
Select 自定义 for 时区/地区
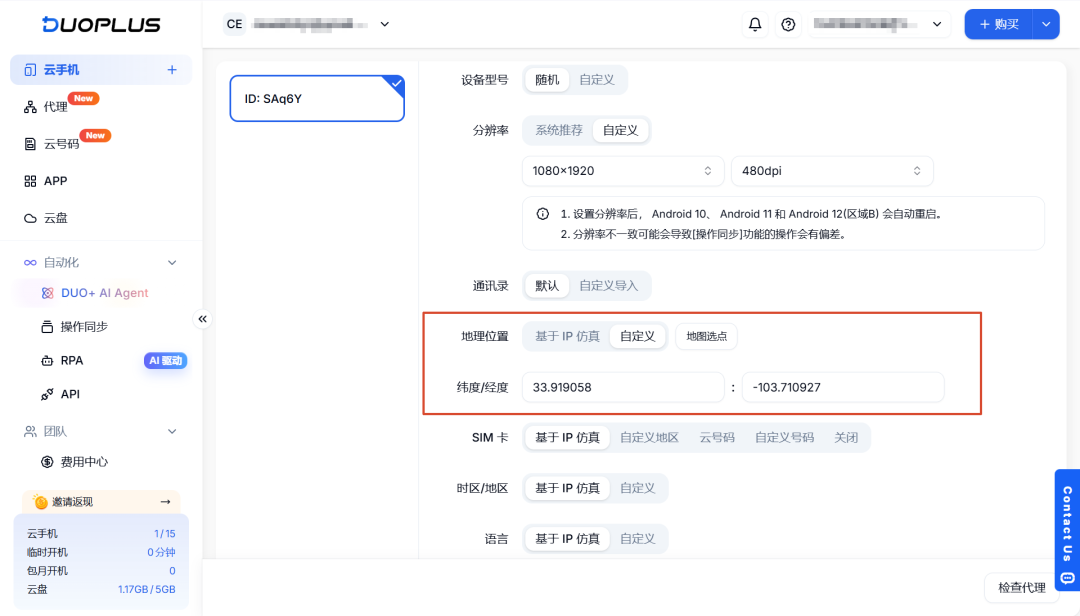point(637,489)
